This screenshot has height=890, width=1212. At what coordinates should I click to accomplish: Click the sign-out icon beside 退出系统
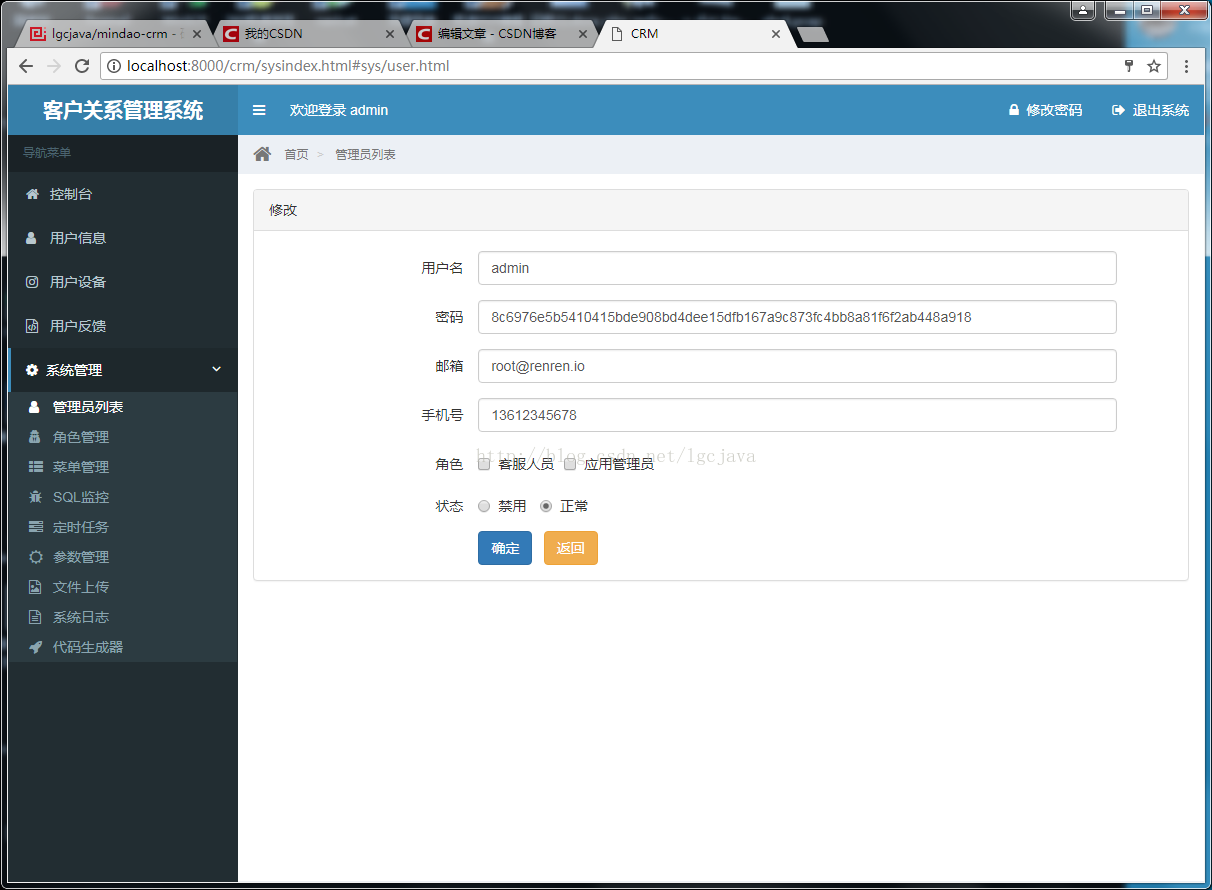[x=1118, y=110]
